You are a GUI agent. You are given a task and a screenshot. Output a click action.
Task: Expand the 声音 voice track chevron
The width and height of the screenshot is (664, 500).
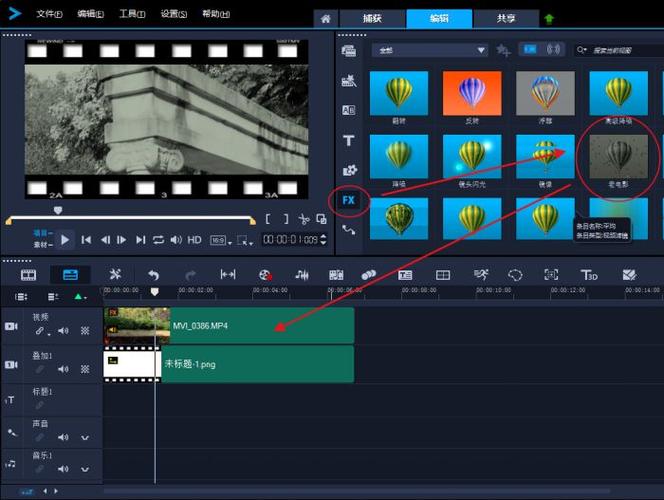(85, 437)
